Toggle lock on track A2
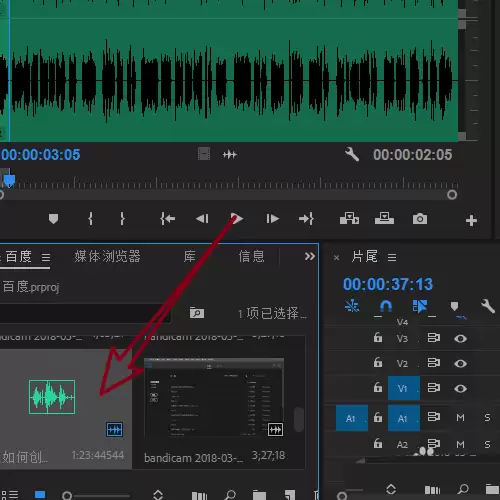 (378, 443)
